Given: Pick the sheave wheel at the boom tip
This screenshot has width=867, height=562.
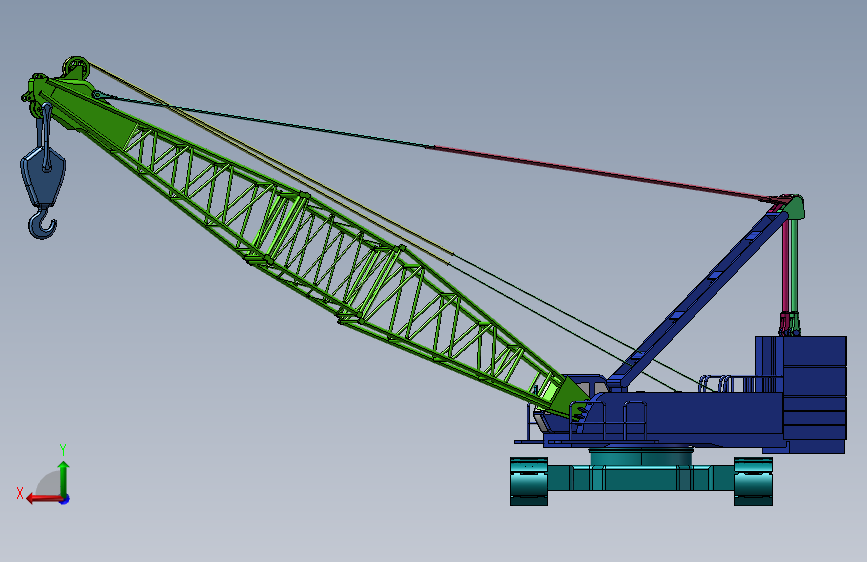Looking at the screenshot, I should pyautogui.click(x=76, y=68).
